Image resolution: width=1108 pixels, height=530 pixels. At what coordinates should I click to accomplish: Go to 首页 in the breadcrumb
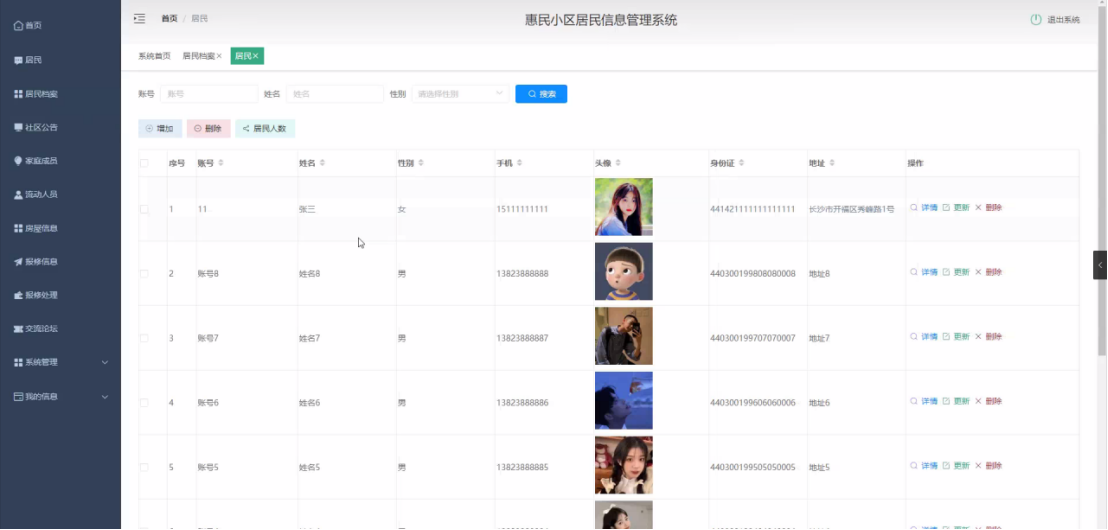pyautogui.click(x=169, y=18)
